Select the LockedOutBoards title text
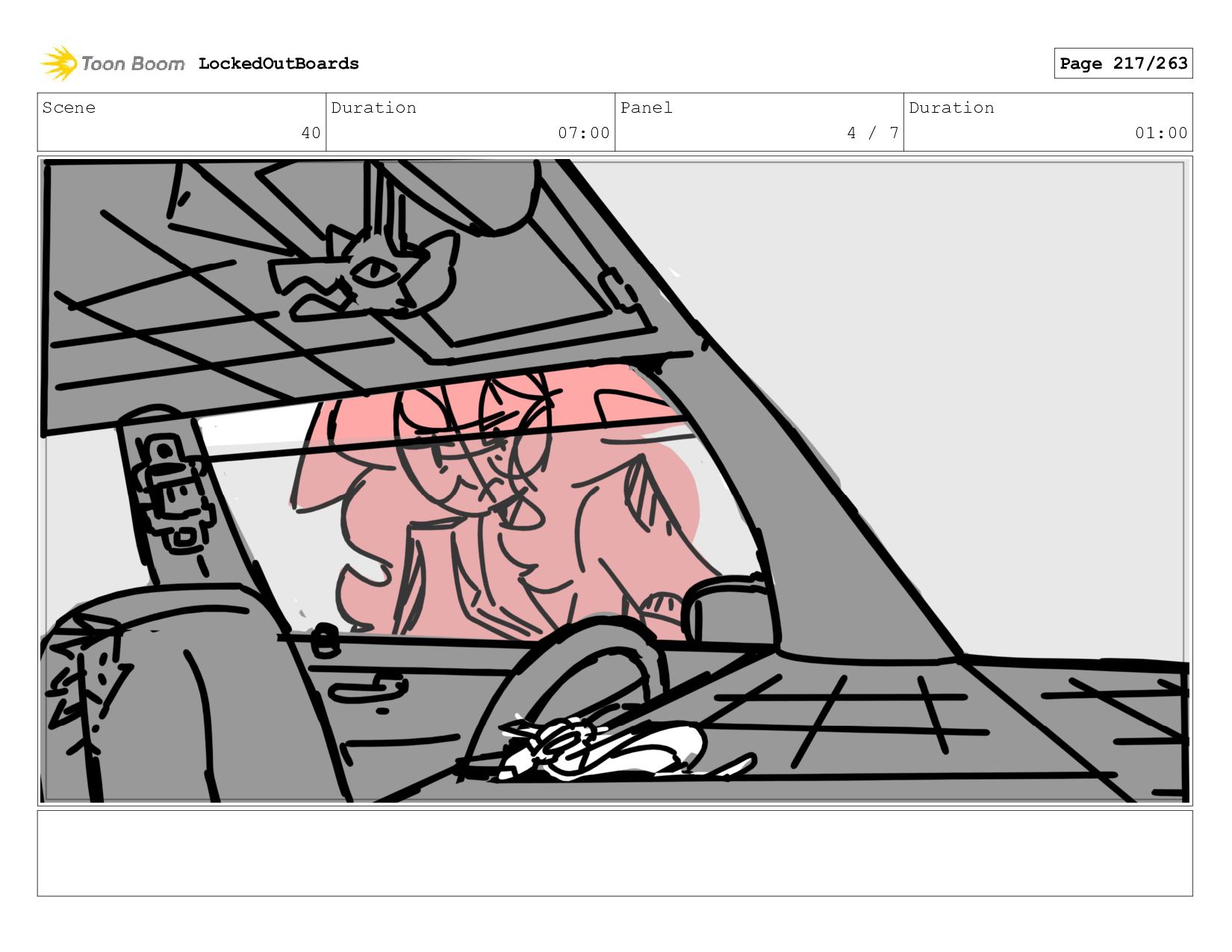 (x=279, y=63)
